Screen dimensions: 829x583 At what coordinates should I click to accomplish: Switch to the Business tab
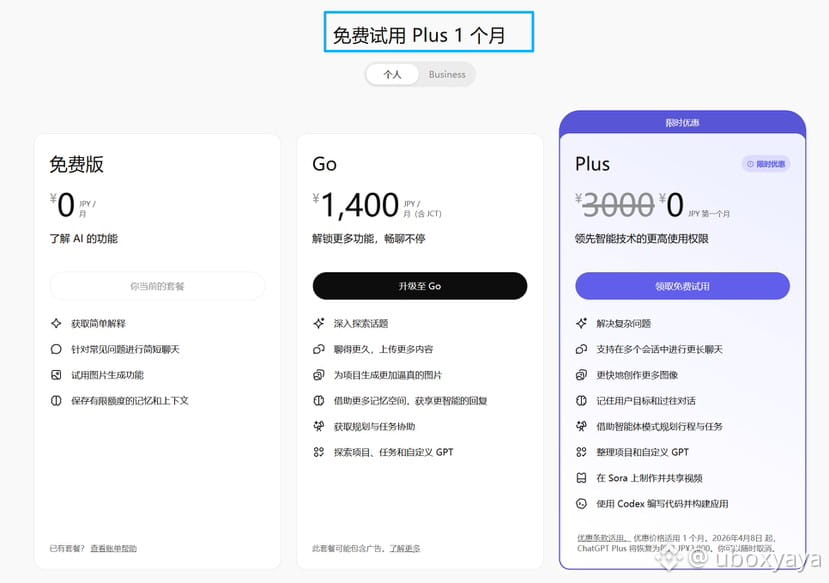click(447, 75)
